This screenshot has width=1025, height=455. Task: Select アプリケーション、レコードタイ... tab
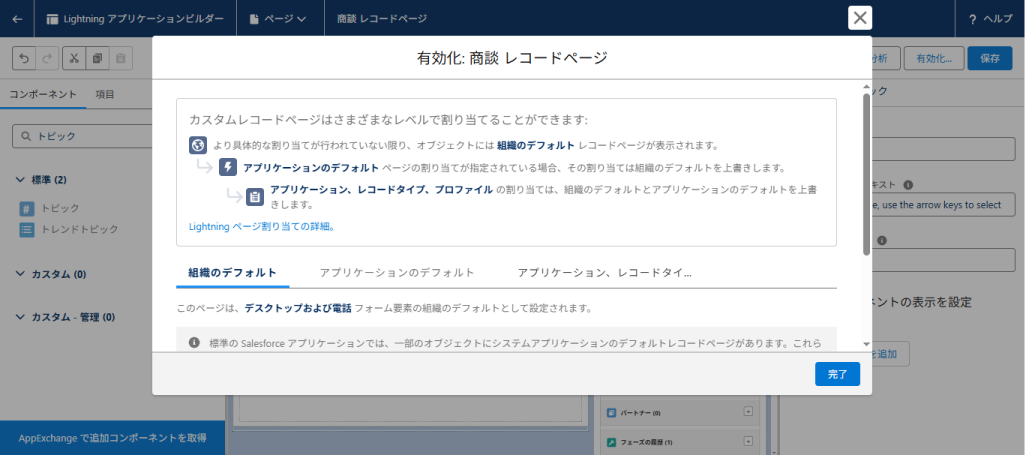[605, 273]
